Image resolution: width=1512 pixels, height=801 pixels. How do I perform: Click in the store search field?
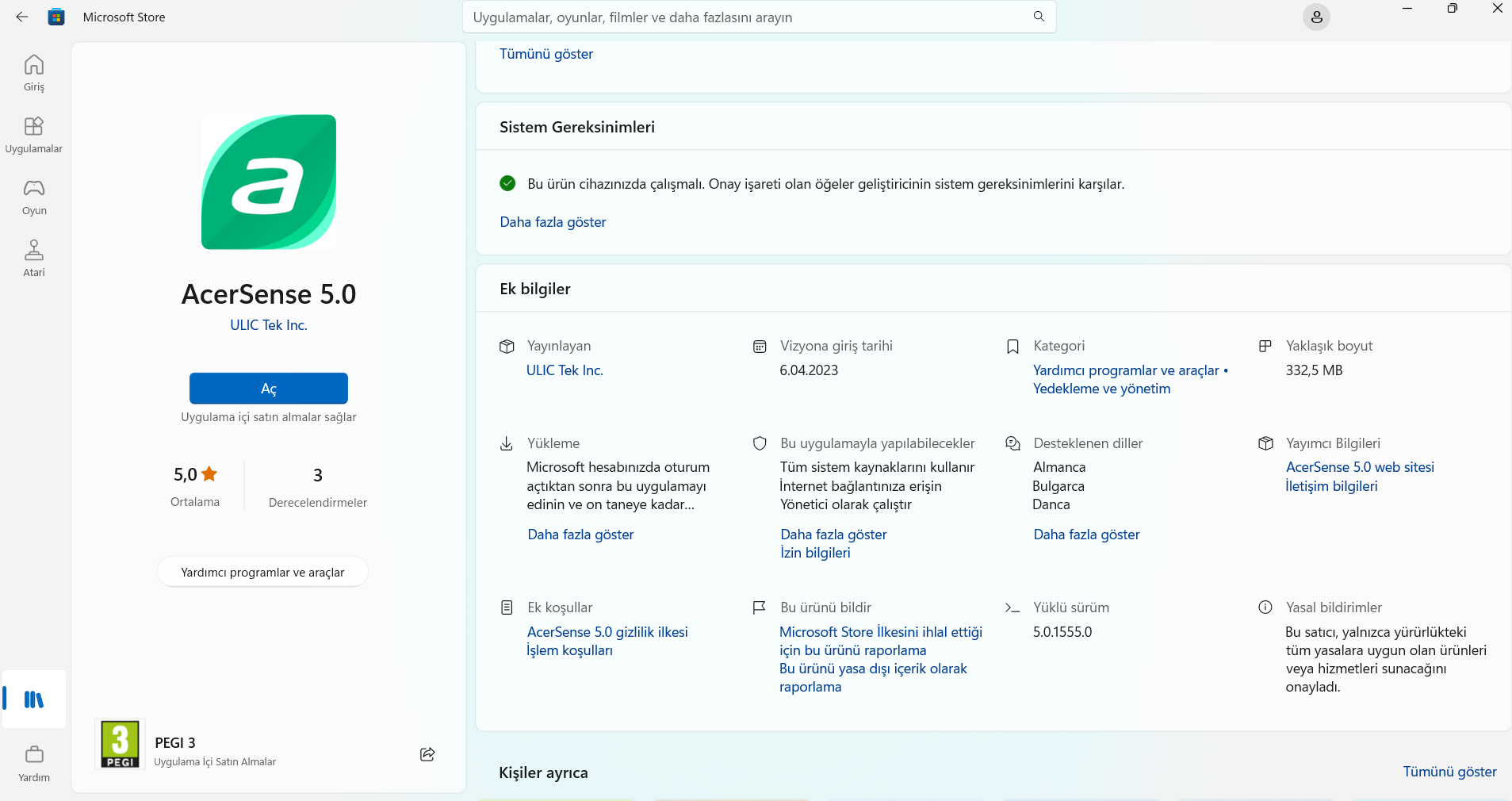point(745,17)
